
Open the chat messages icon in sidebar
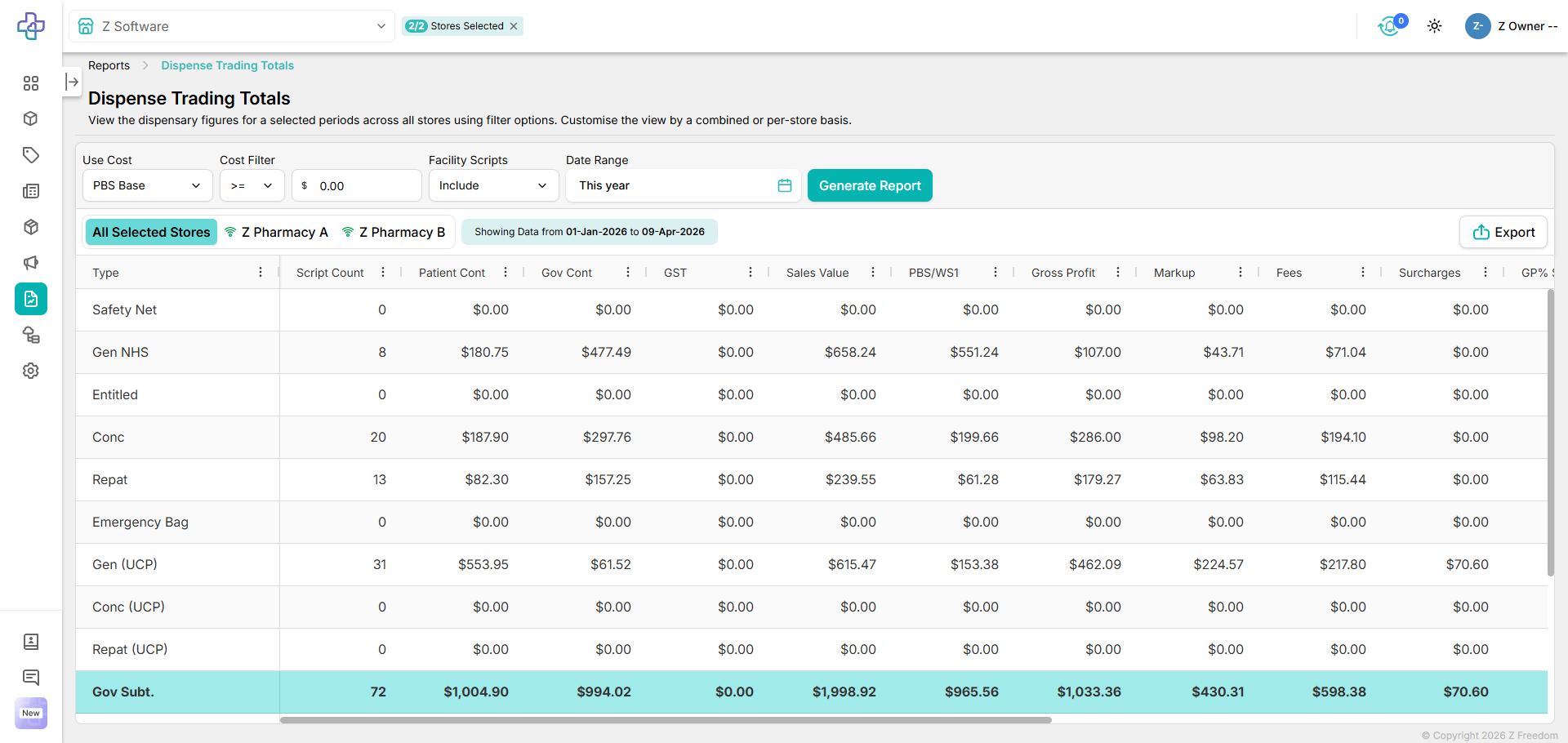(x=31, y=677)
